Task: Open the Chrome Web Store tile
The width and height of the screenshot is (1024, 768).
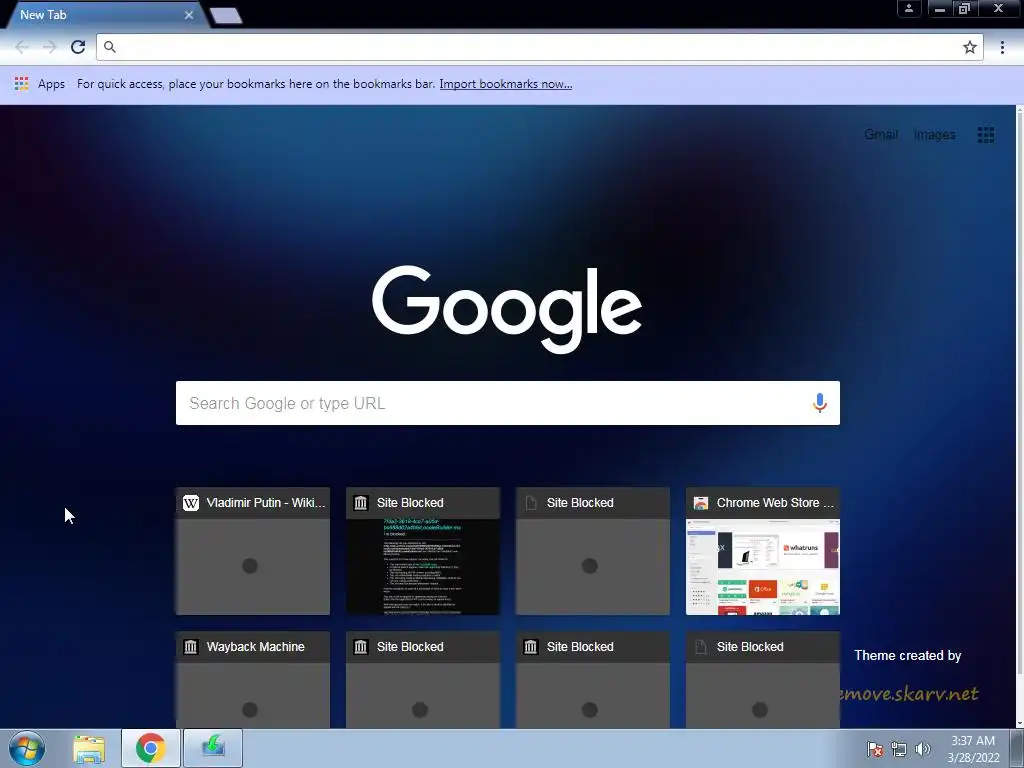Action: (763, 551)
